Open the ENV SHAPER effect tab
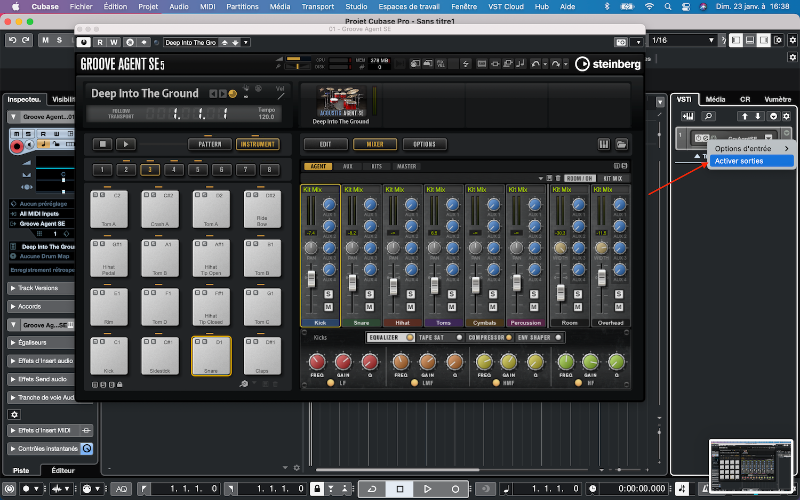 [x=534, y=338]
